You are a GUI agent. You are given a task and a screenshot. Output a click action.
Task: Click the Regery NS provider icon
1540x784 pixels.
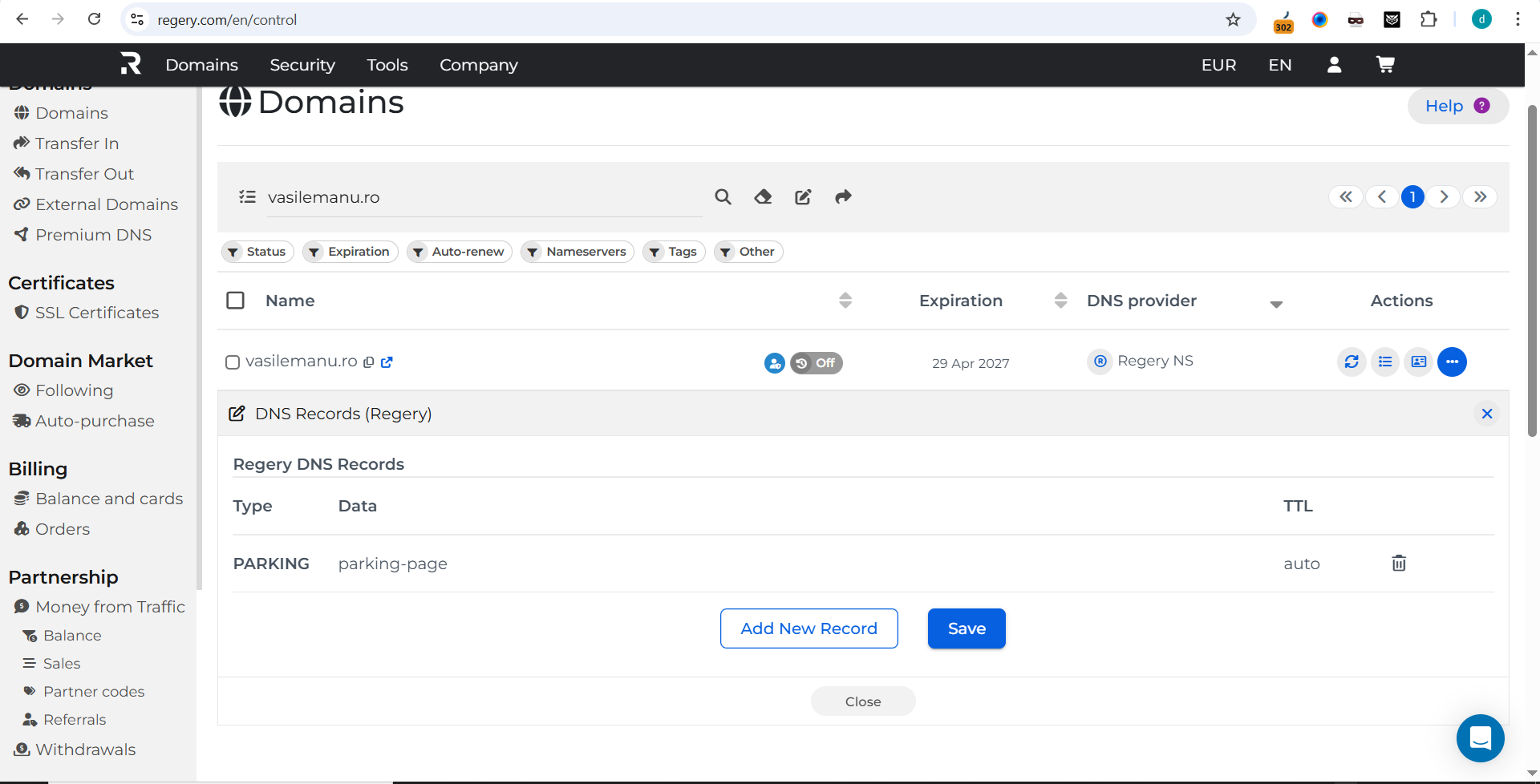point(1100,362)
